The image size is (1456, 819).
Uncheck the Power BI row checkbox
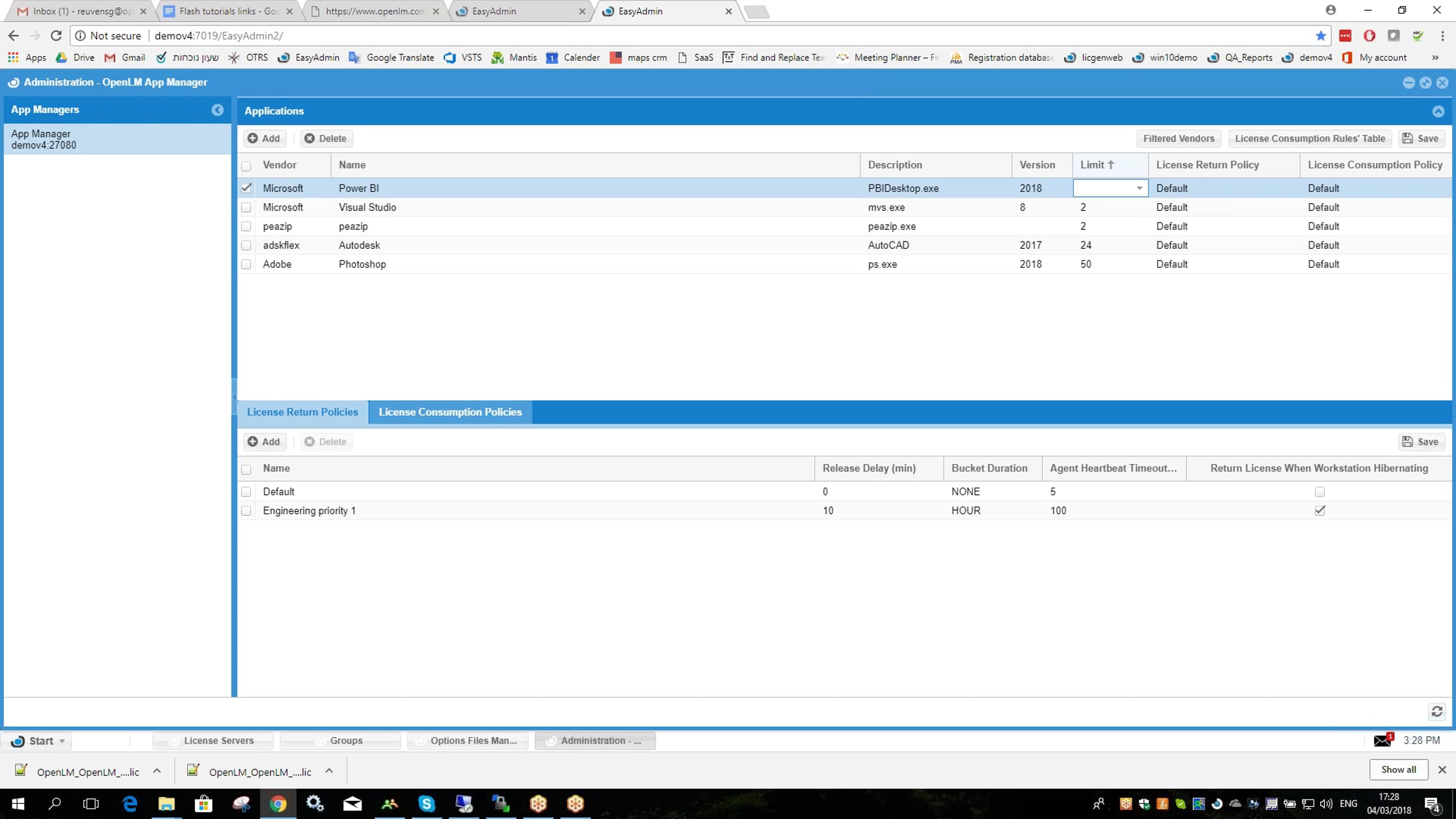click(x=246, y=188)
